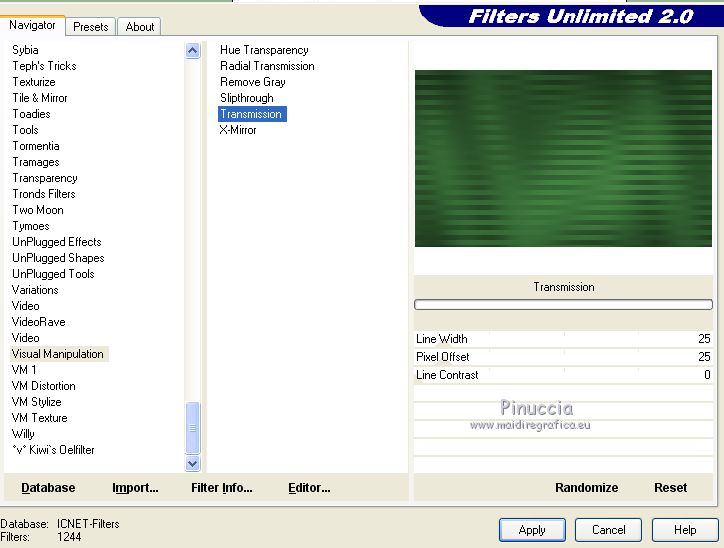724x548 pixels.
Task: Select the Tronds Filters category
Action: (44, 194)
